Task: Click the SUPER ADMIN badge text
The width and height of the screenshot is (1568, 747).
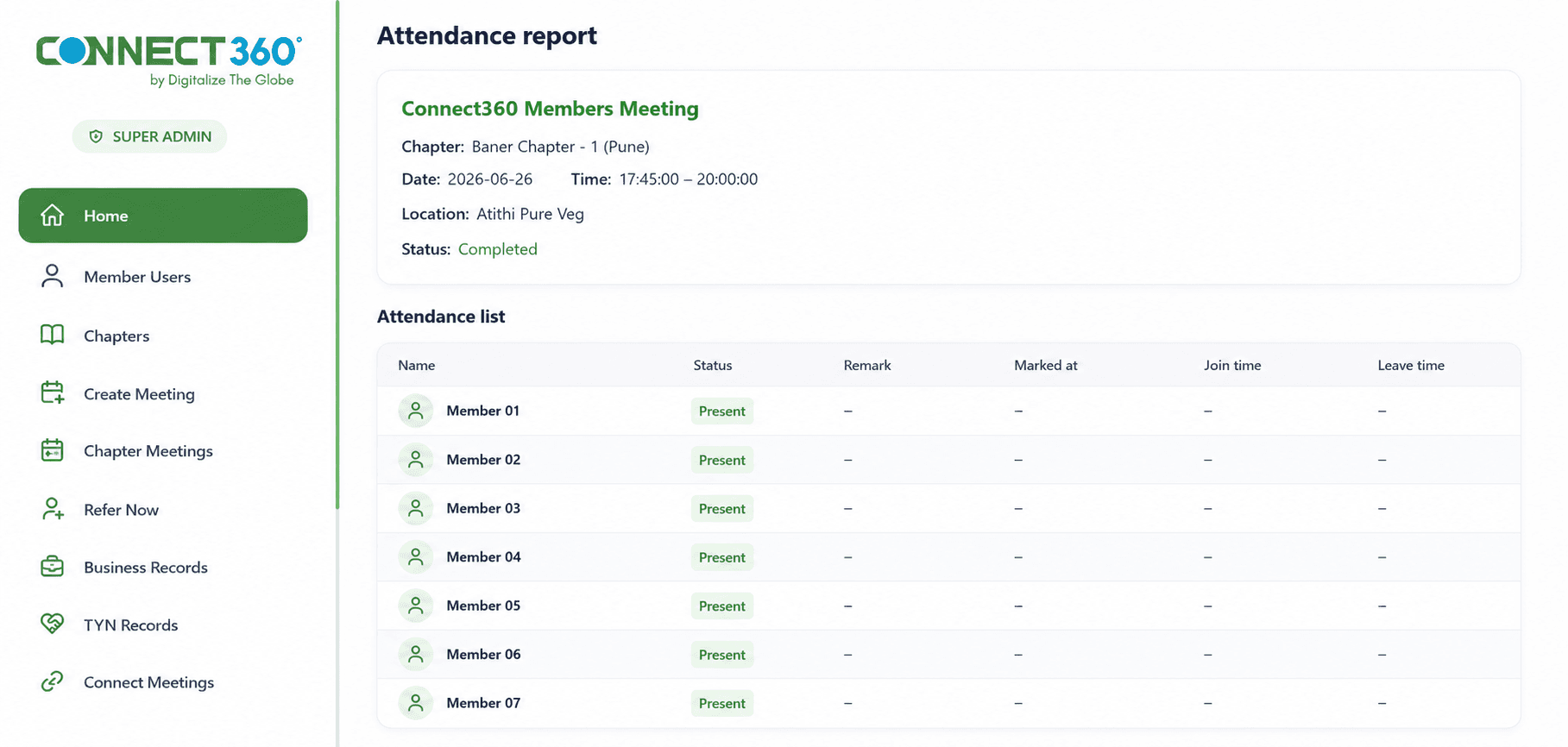Action: 162,136
